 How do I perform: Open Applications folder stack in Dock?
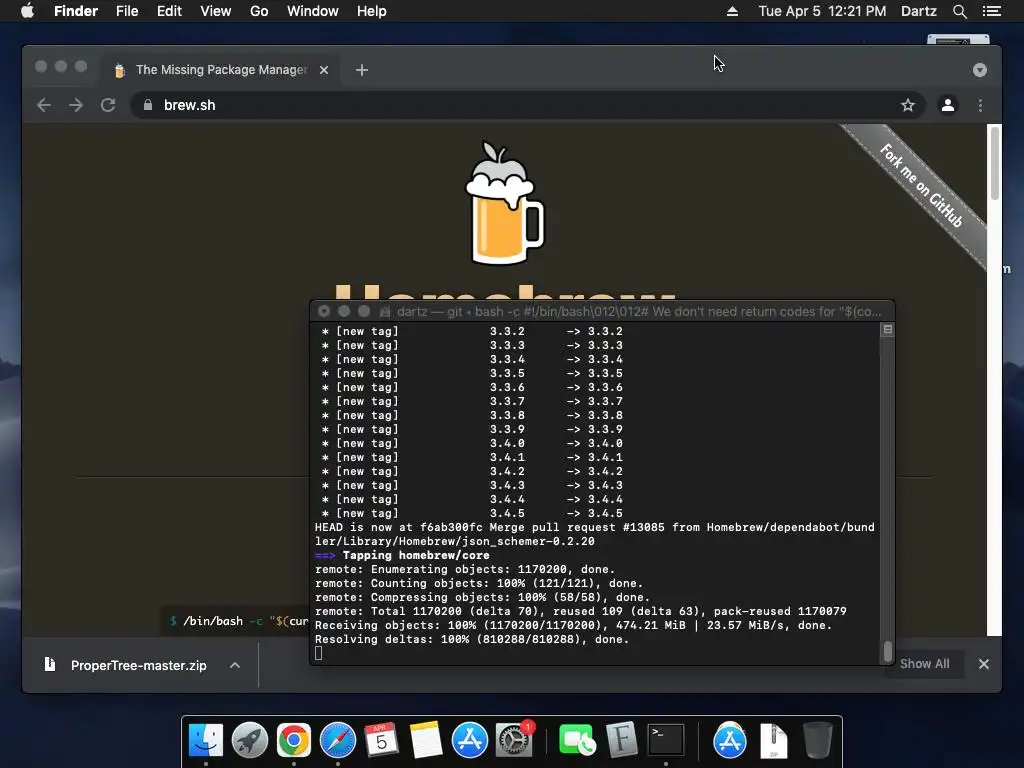(x=729, y=740)
